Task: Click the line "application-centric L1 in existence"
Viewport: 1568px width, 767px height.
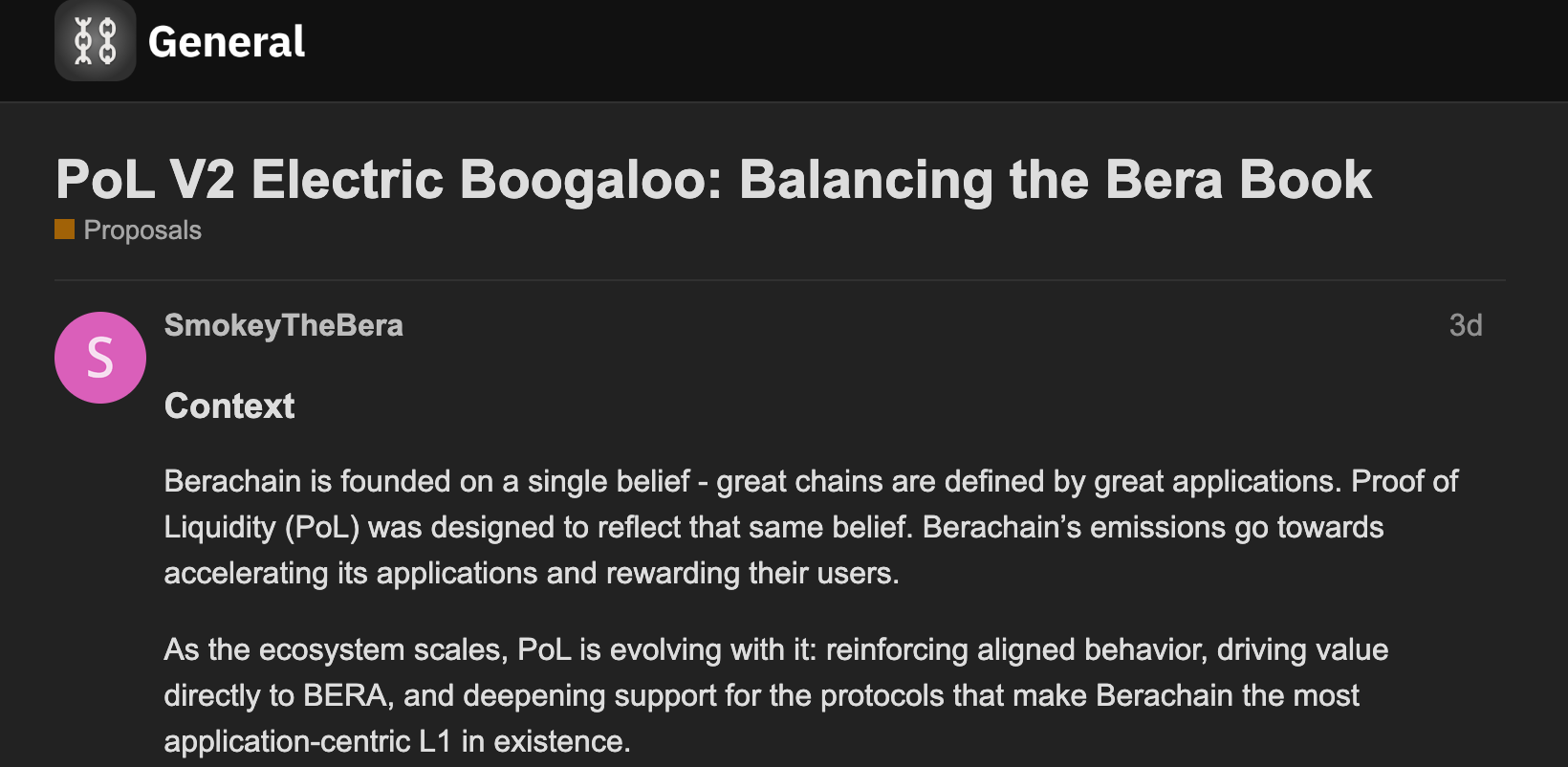Action: tap(397, 741)
